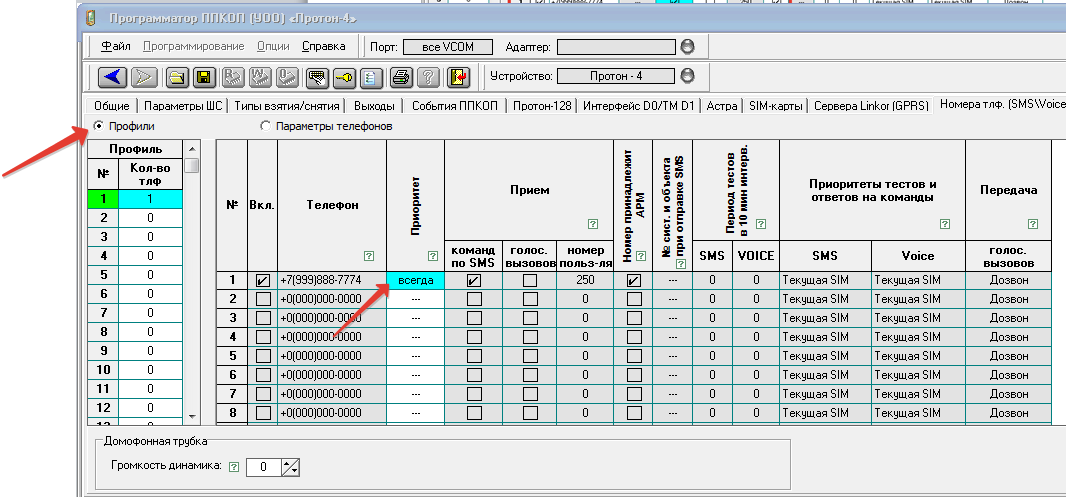
Task: Open help hint for Приоритеты тестов header
Action: tap(945, 224)
